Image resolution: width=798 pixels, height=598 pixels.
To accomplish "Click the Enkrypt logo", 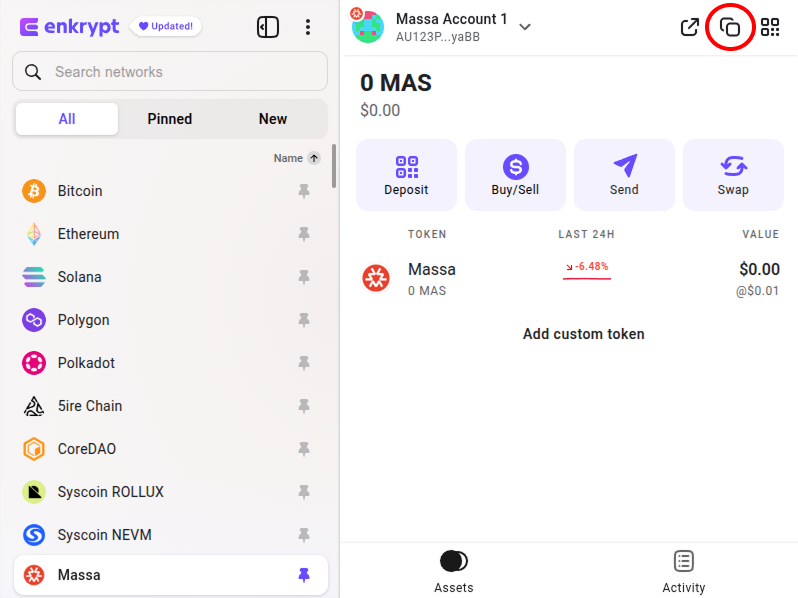I will pyautogui.click(x=69, y=26).
